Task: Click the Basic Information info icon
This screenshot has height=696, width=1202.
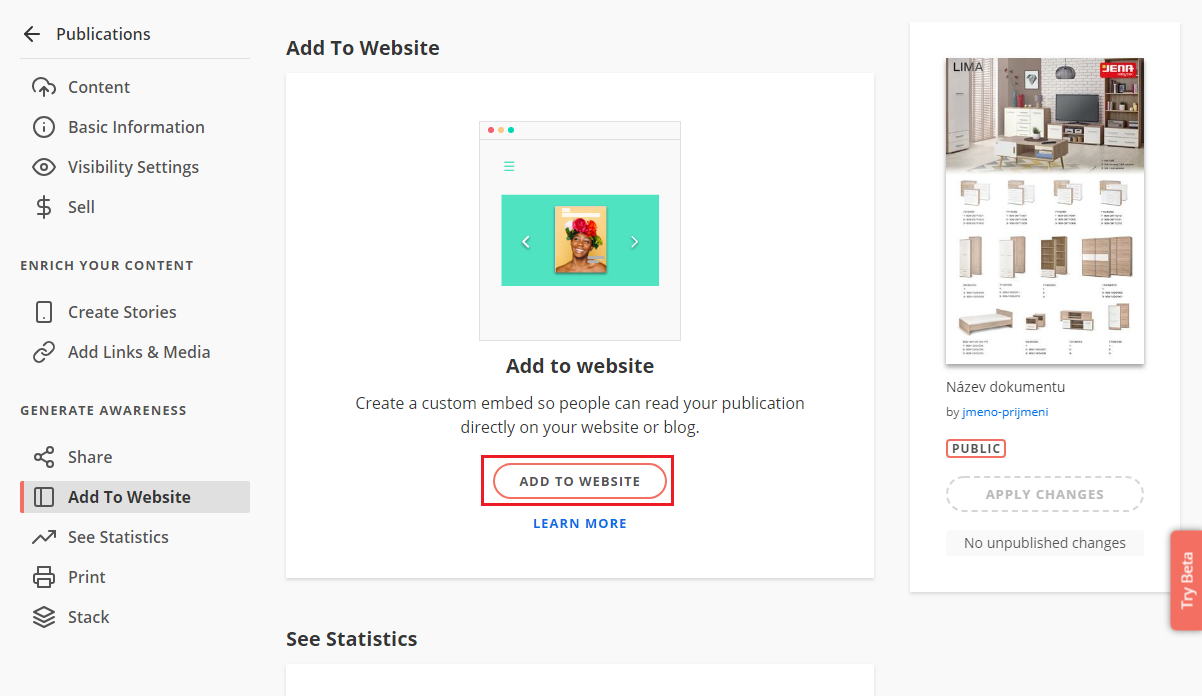Action: coord(44,127)
